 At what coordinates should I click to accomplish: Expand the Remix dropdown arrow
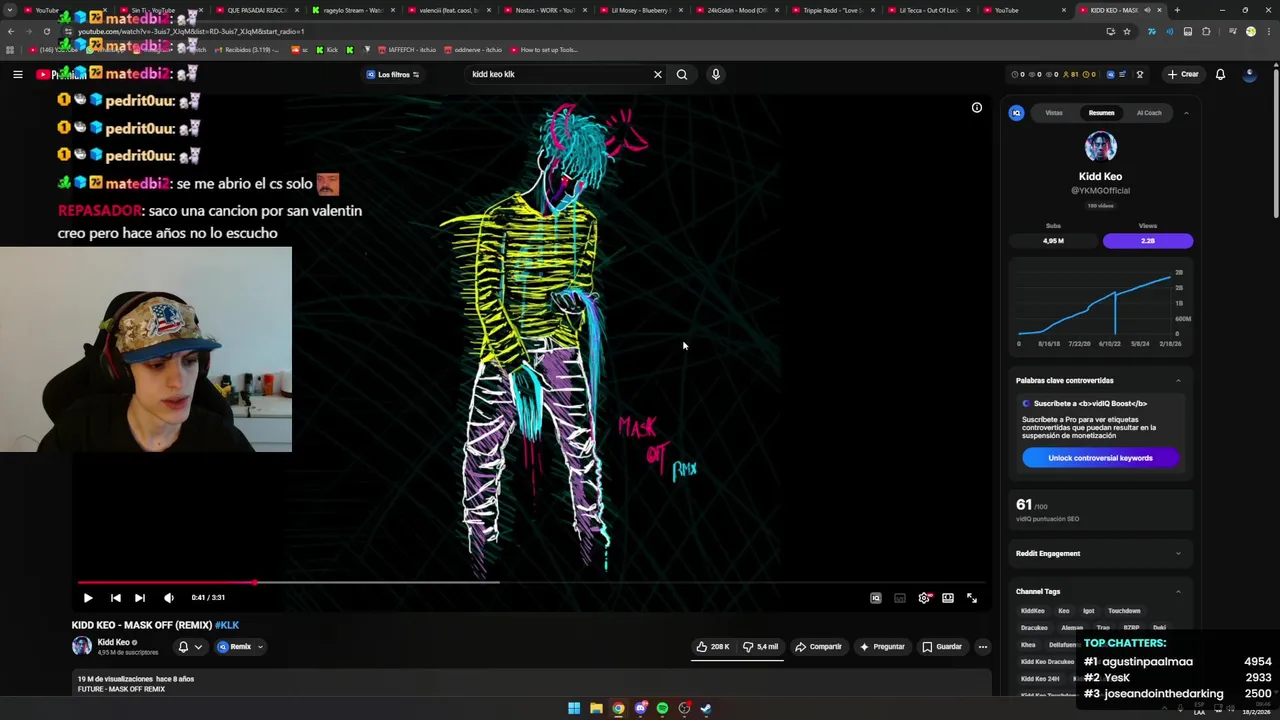point(260,647)
